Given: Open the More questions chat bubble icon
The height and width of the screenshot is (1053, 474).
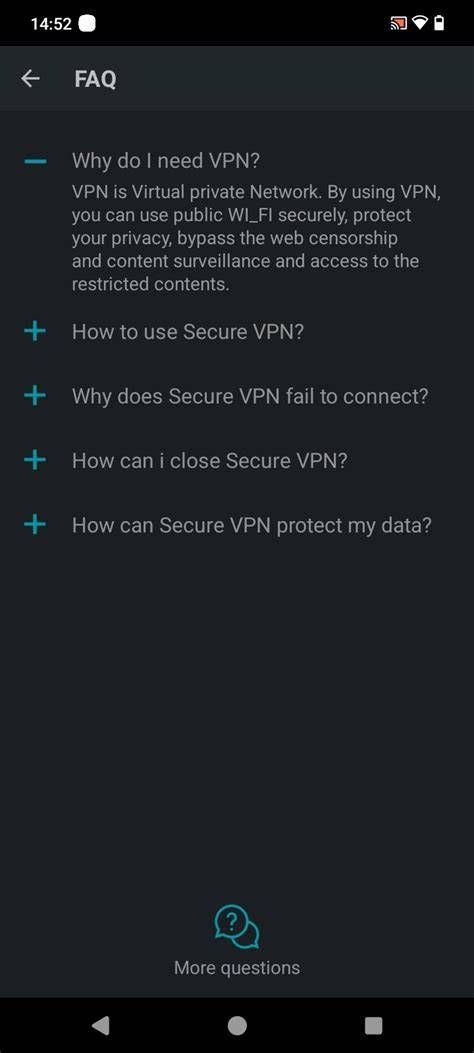Looking at the screenshot, I should tap(237, 927).
